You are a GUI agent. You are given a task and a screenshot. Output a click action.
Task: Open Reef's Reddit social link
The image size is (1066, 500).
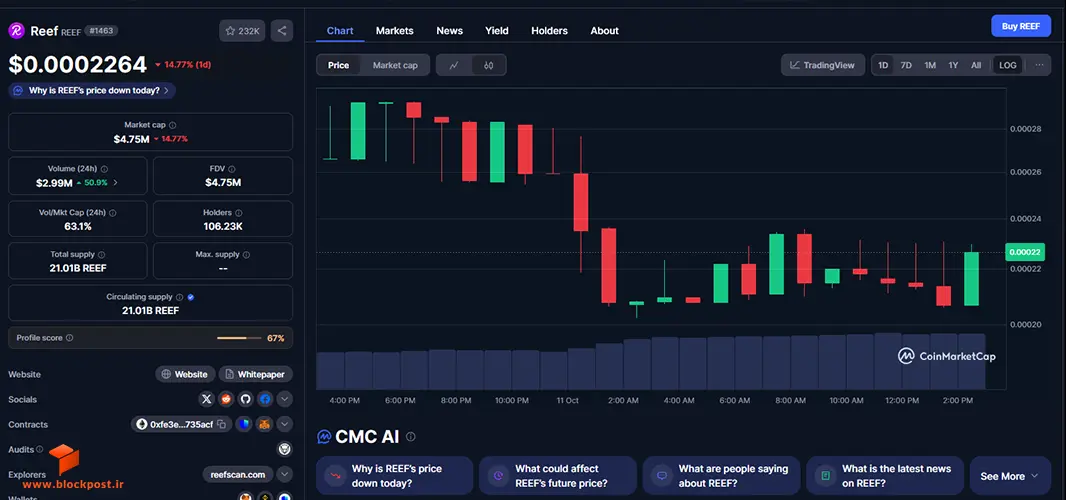[226, 399]
